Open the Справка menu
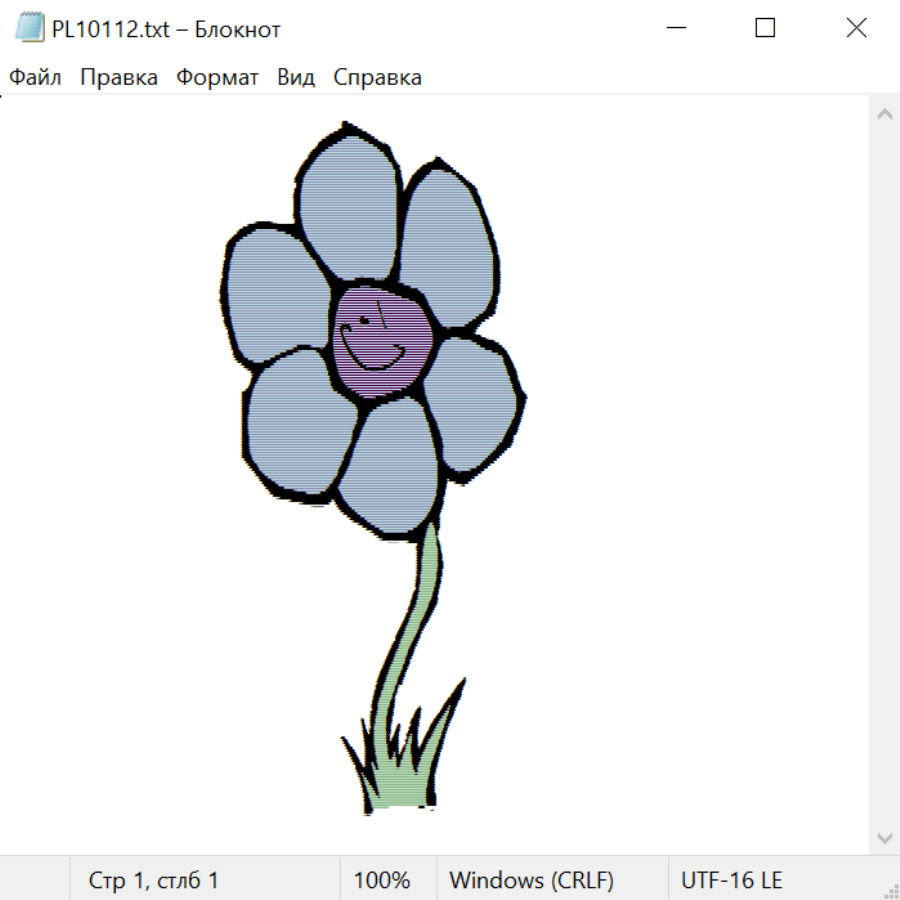Screen dimensions: 900x900 pos(377,78)
